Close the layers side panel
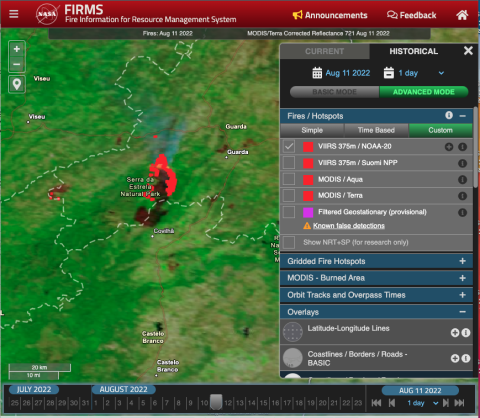Image resolution: width=480 pixels, height=418 pixels. (x=468, y=51)
